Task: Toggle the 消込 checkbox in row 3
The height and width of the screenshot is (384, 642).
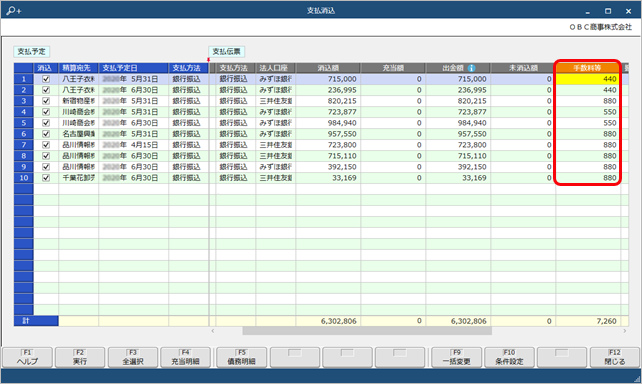Action: tap(46, 101)
